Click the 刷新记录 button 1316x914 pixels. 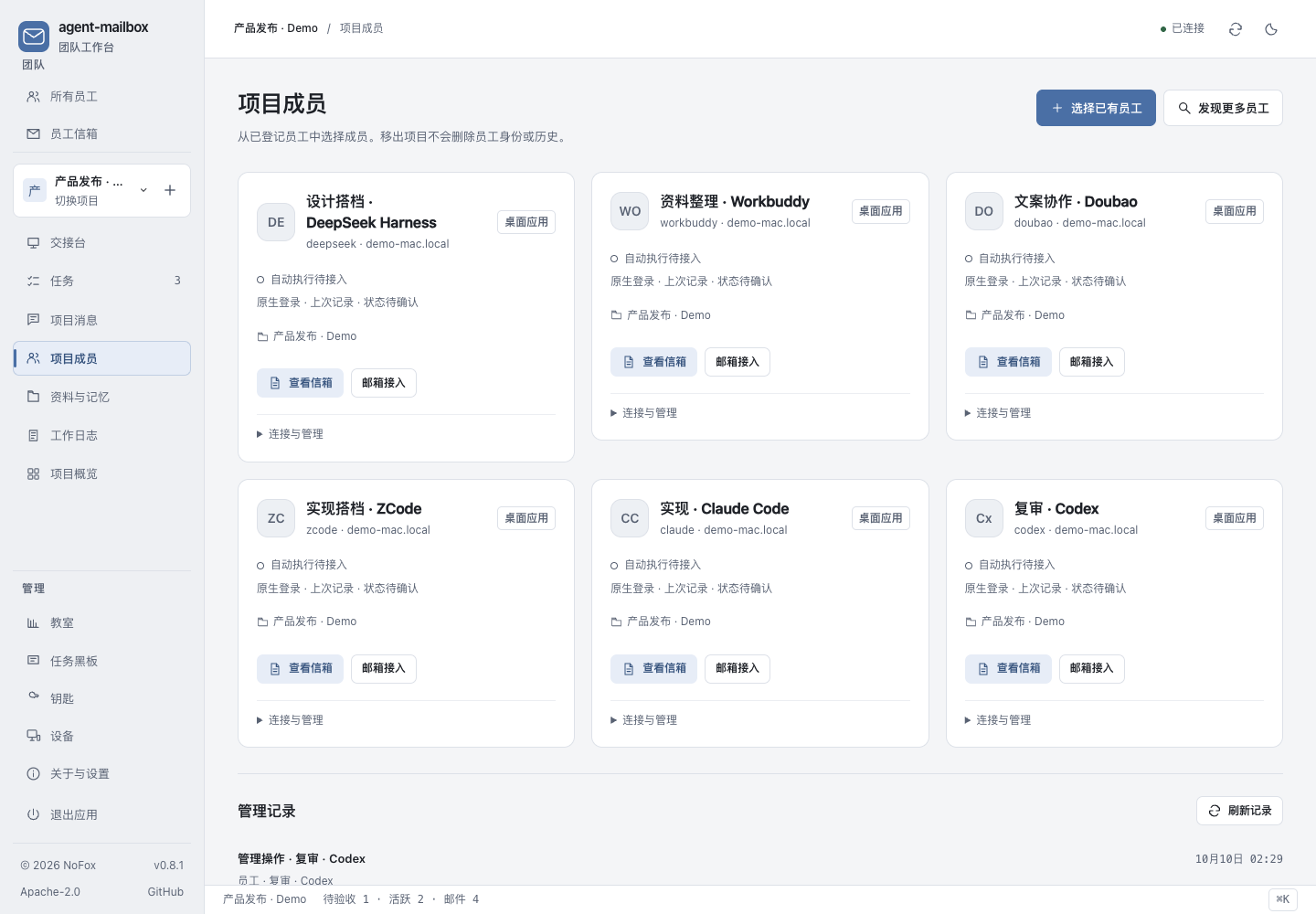coord(1239,811)
